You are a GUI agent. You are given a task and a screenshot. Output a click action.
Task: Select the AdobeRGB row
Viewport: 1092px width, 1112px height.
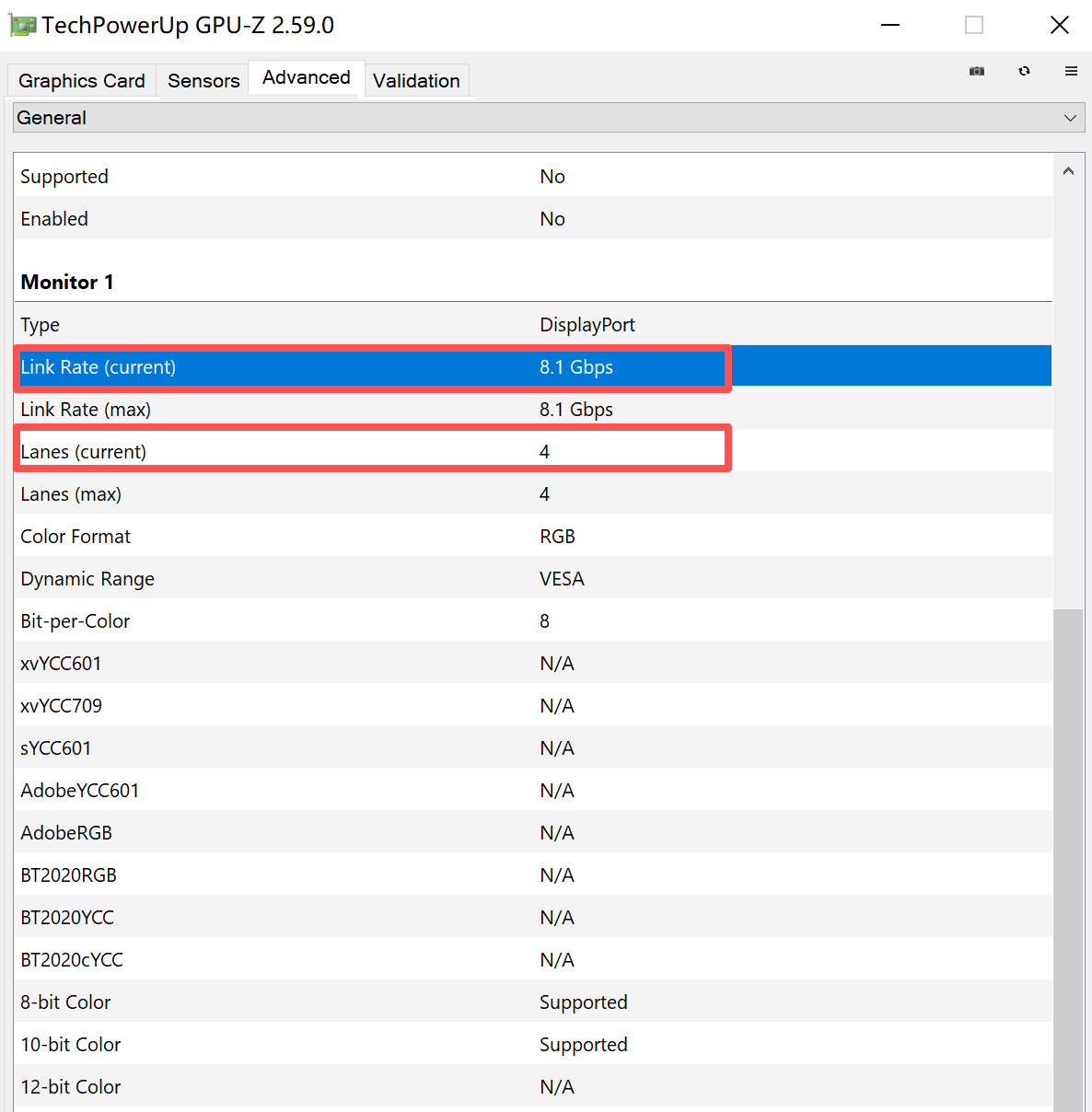point(533,832)
